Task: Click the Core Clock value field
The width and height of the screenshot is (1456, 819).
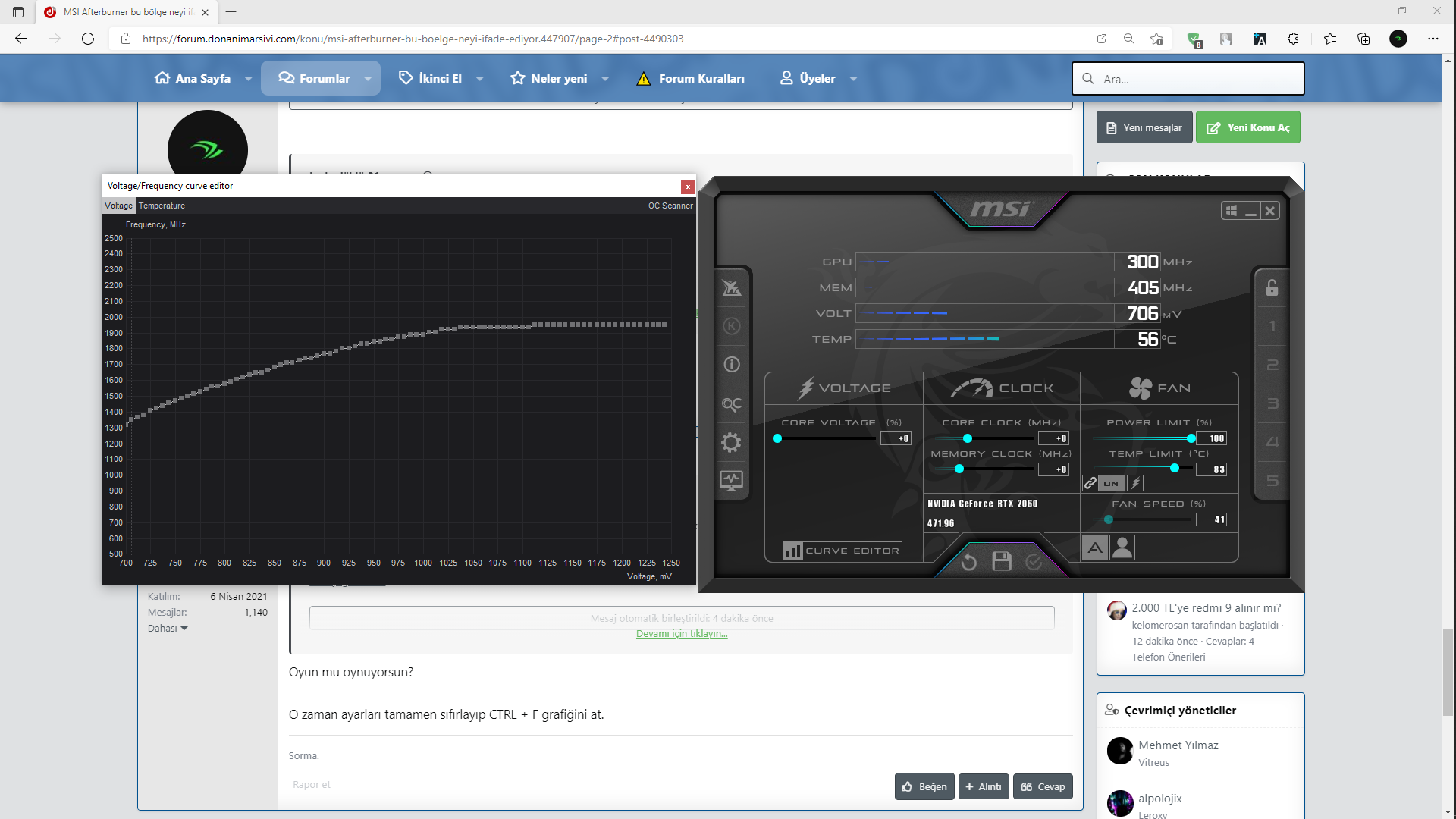Action: 1053,438
